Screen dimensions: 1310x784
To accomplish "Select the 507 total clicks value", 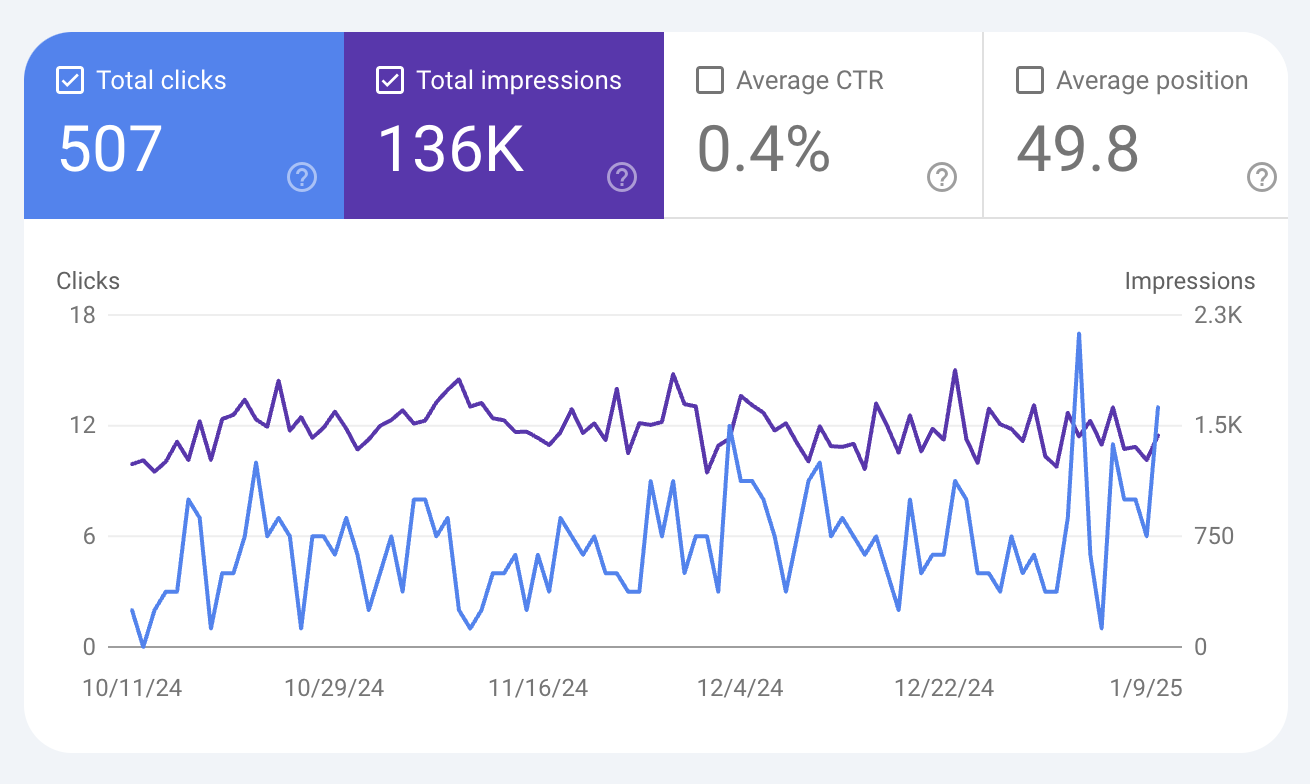I will point(110,149).
